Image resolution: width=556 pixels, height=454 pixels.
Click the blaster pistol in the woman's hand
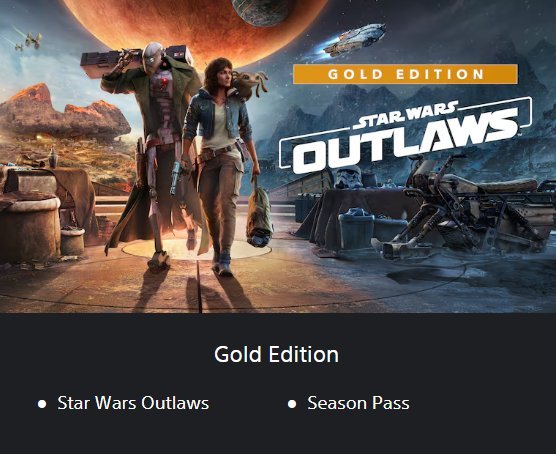click(176, 178)
